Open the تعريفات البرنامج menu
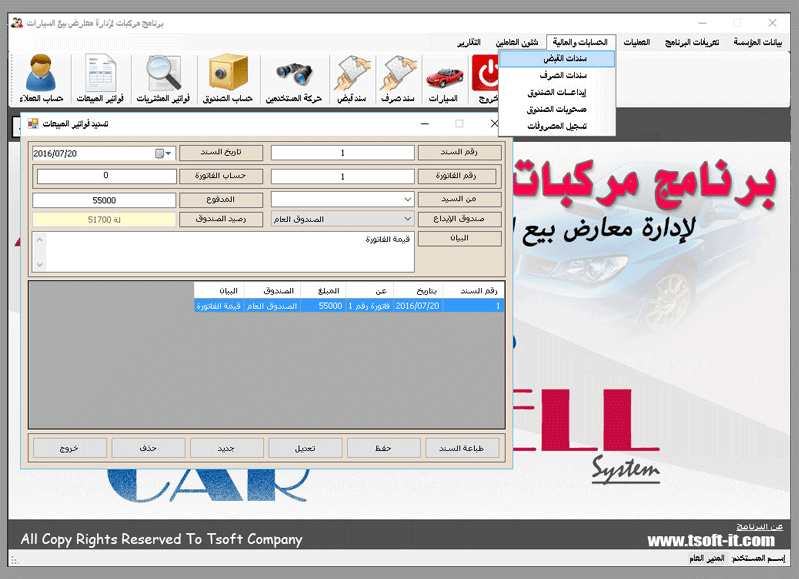 (691, 42)
